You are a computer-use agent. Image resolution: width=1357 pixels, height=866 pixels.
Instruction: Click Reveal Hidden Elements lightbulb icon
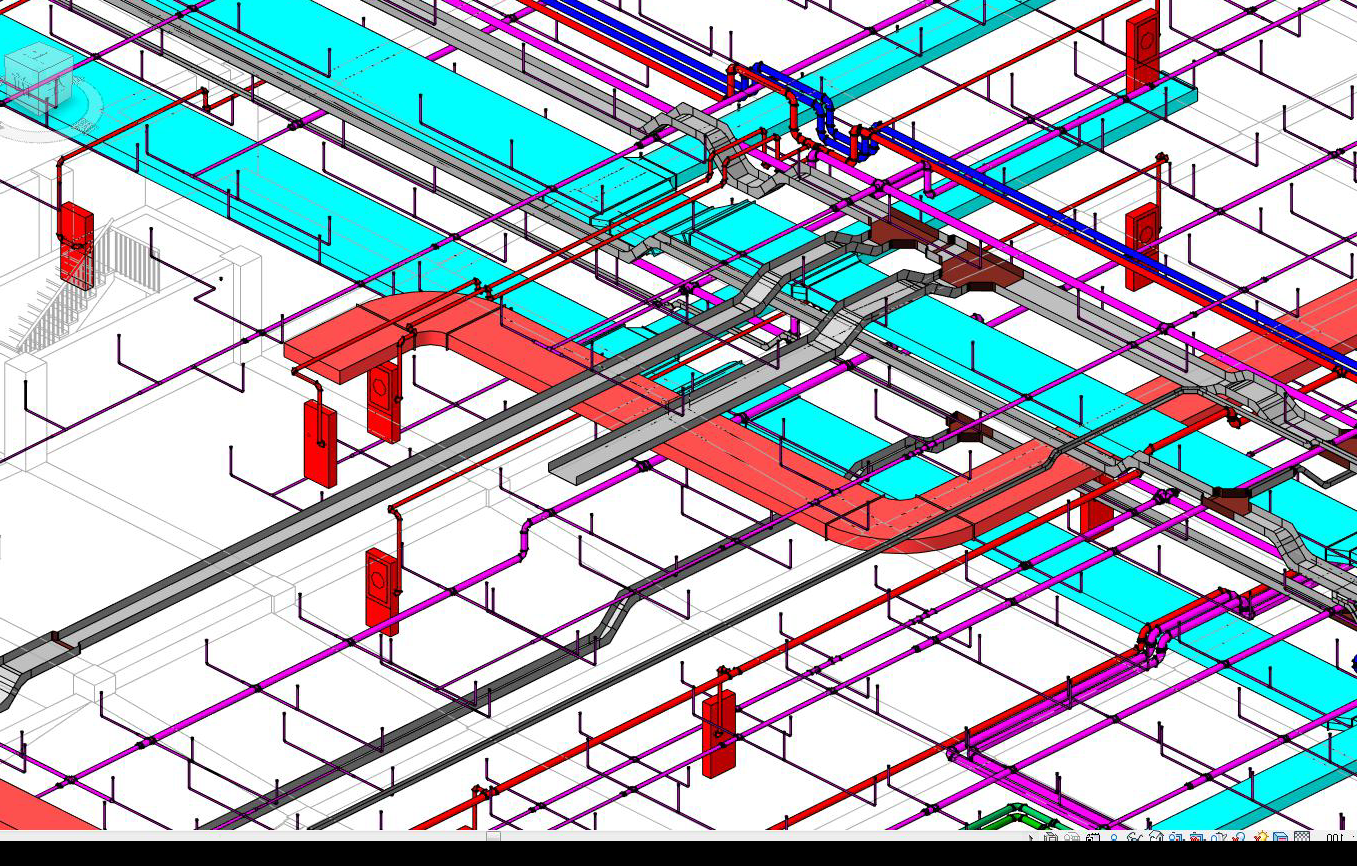point(1114,838)
